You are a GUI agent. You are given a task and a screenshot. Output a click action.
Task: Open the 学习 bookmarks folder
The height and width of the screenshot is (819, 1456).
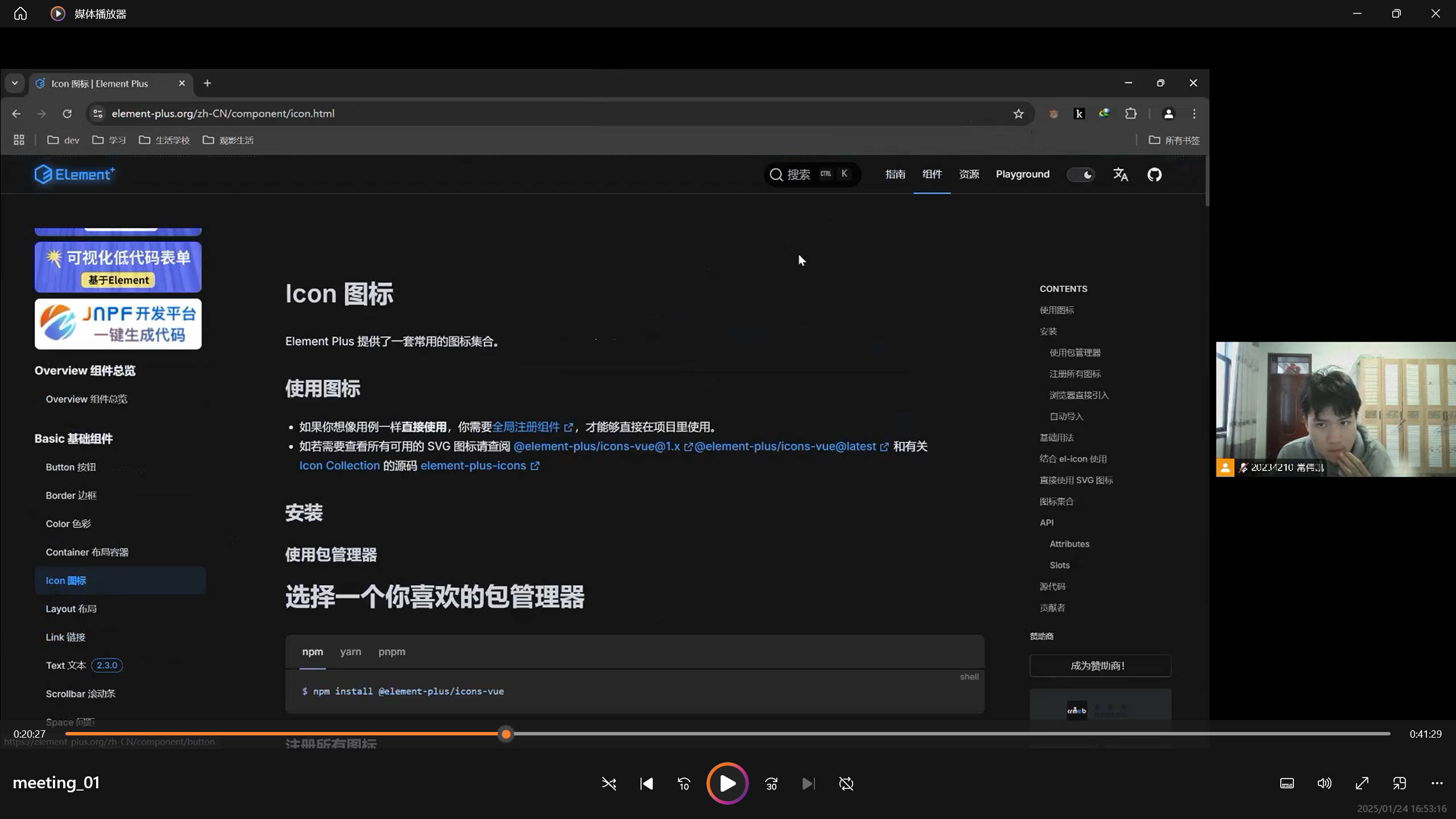click(109, 140)
